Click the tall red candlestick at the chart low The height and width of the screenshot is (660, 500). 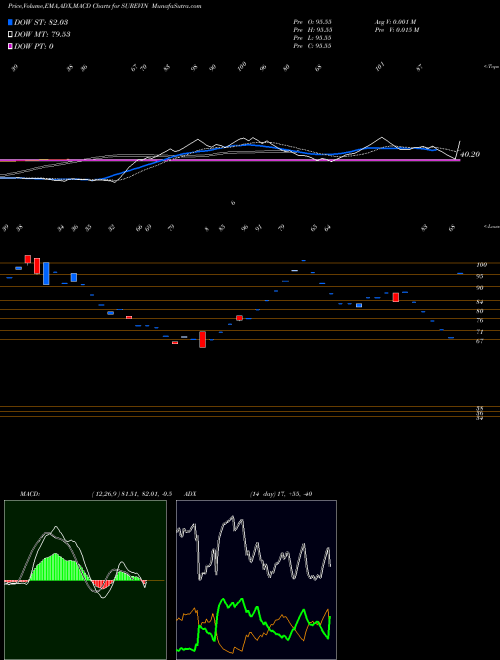coord(202,339)
